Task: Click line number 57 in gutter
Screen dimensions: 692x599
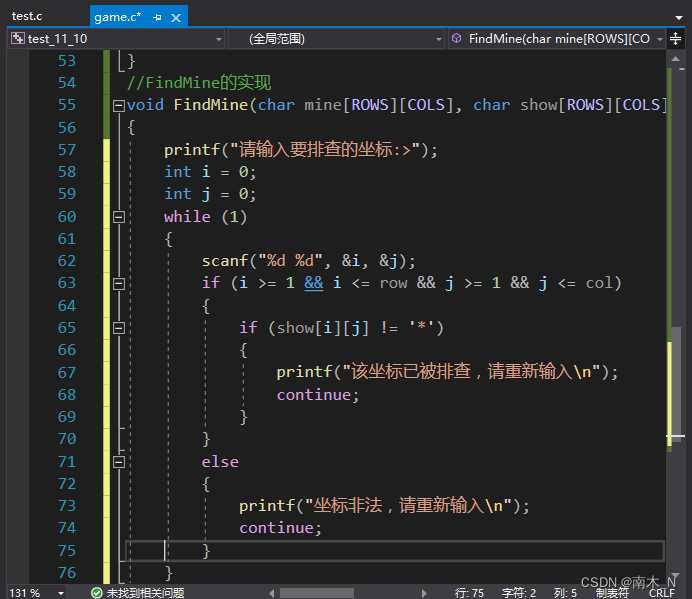Action: coord(67,150)
